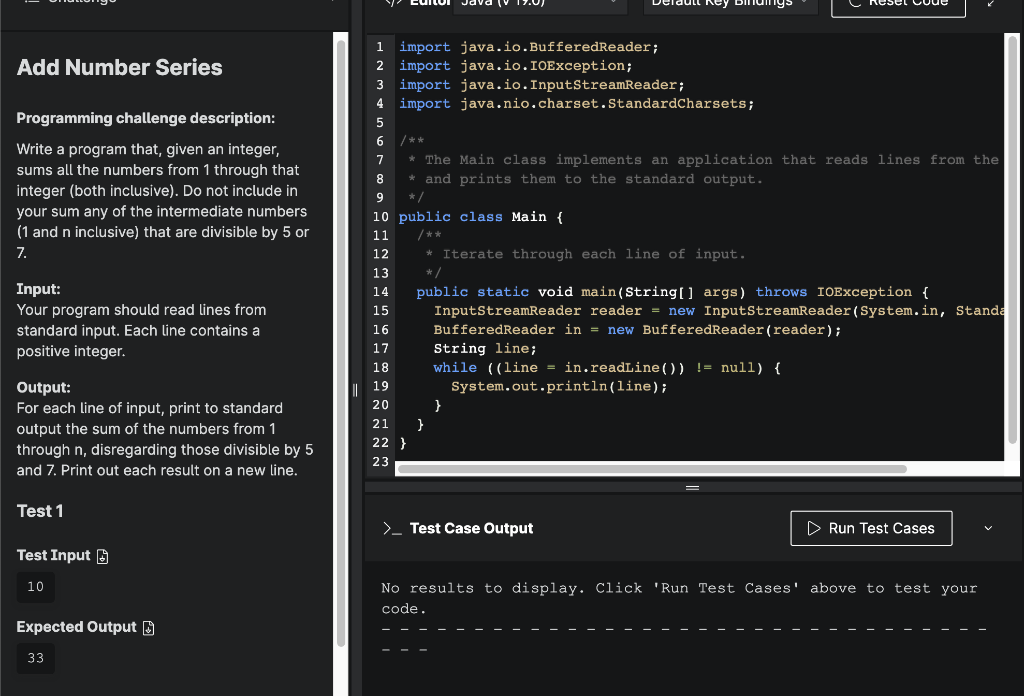
Task: Click the challenge description panel scrollbar
Action: (340, 344)
